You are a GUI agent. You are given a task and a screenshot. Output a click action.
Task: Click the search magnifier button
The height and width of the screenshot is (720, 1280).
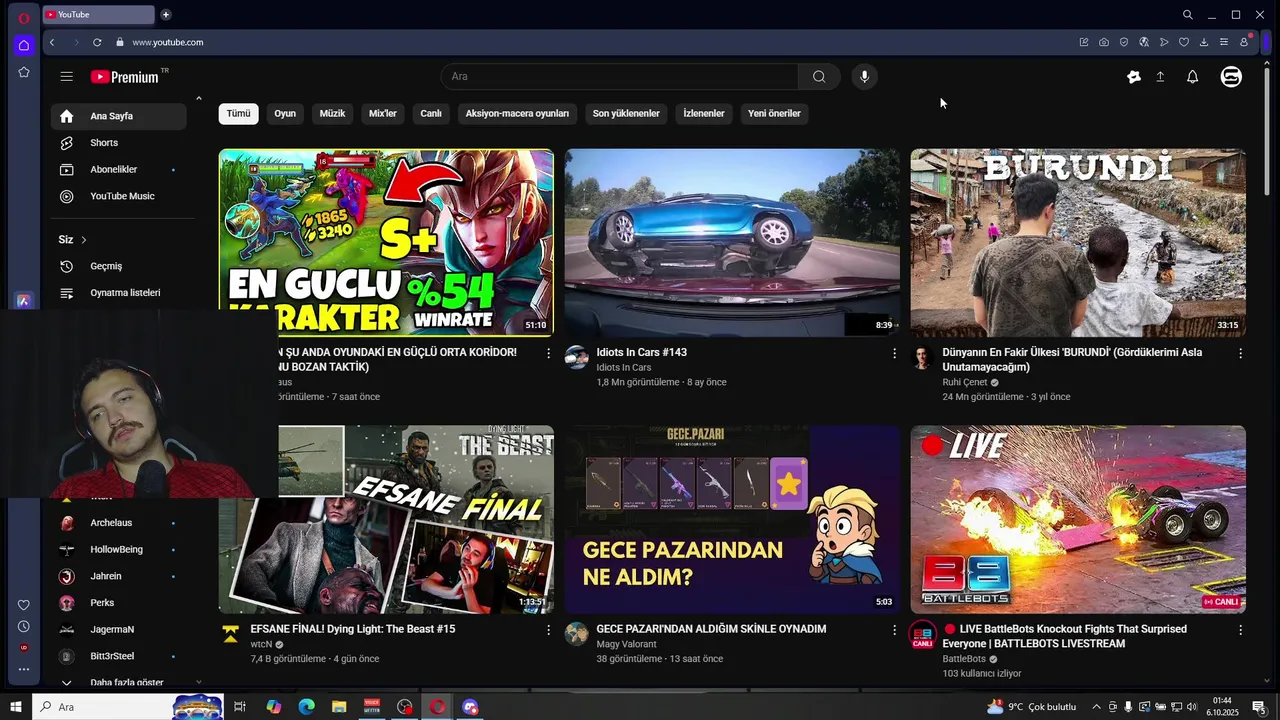(819, 77)
